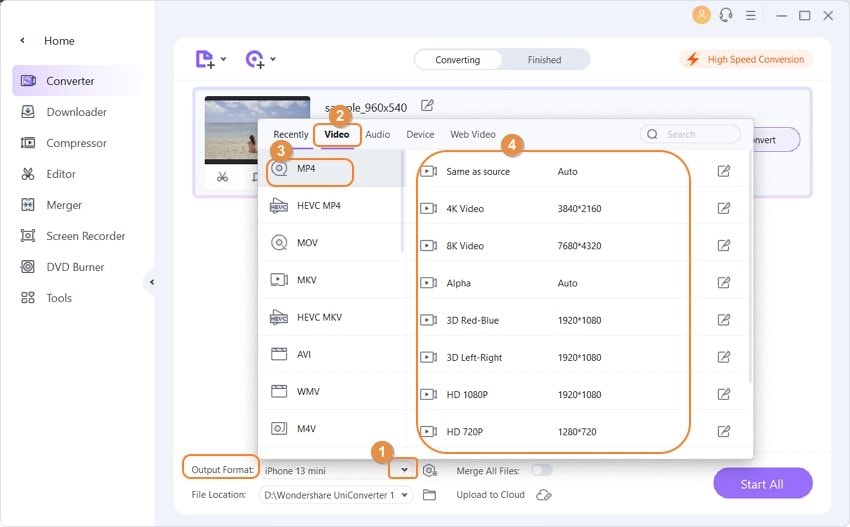Switch to the Device tab

coord(420,134)
